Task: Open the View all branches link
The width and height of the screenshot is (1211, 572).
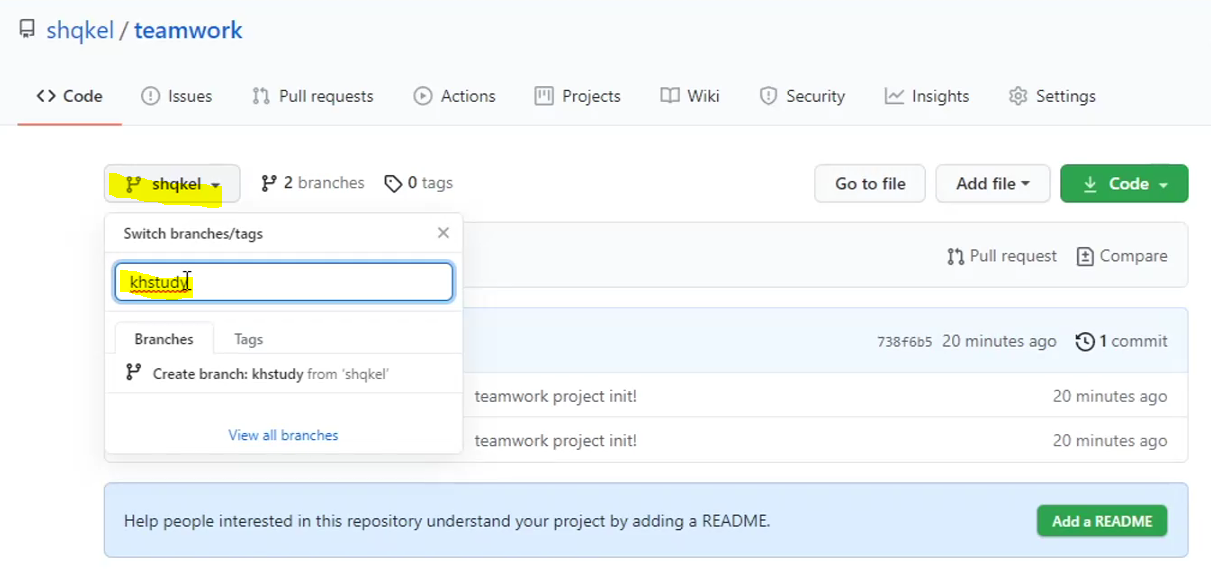Action: (283, 435)
